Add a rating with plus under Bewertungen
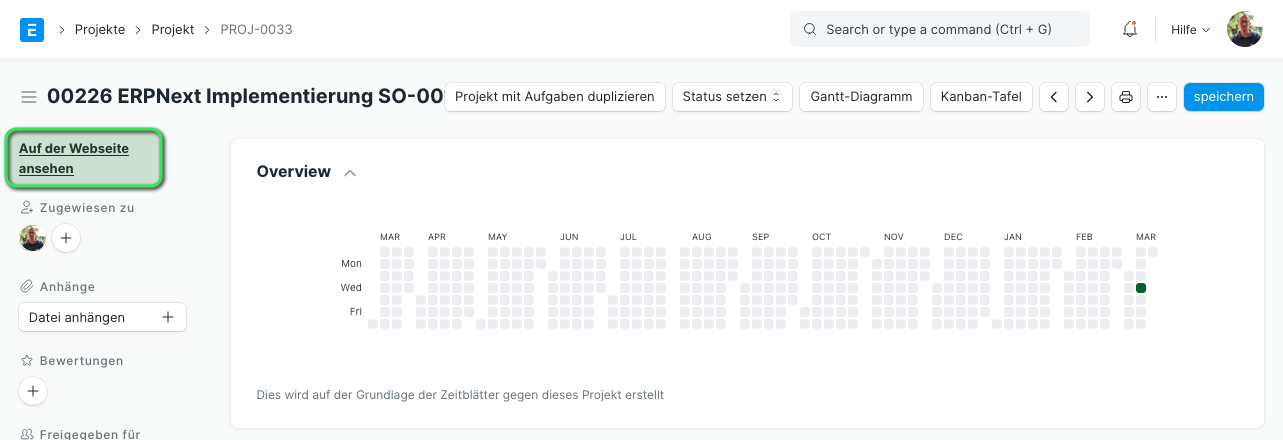This screenshot has width=1283, height=440. click(x=33, y=391)
